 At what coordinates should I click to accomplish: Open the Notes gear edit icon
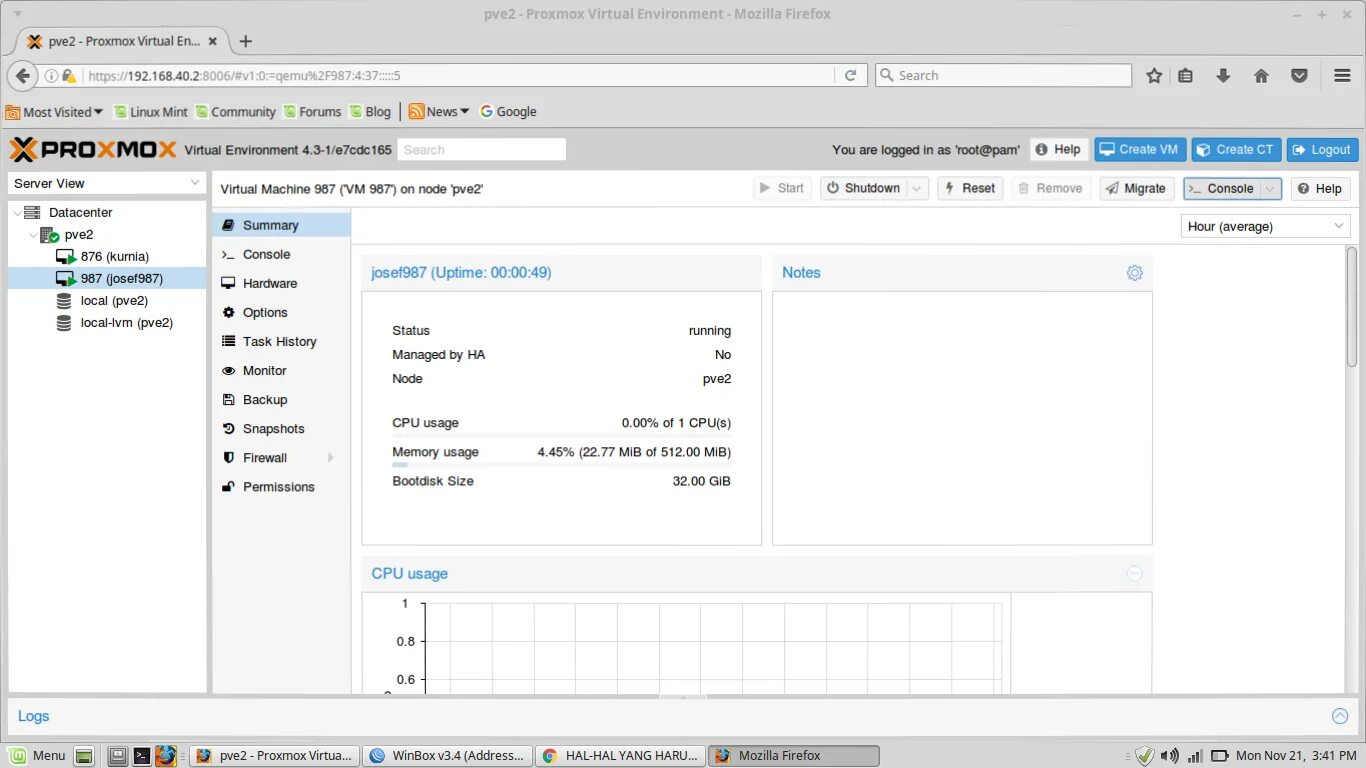click(1134, 273)
